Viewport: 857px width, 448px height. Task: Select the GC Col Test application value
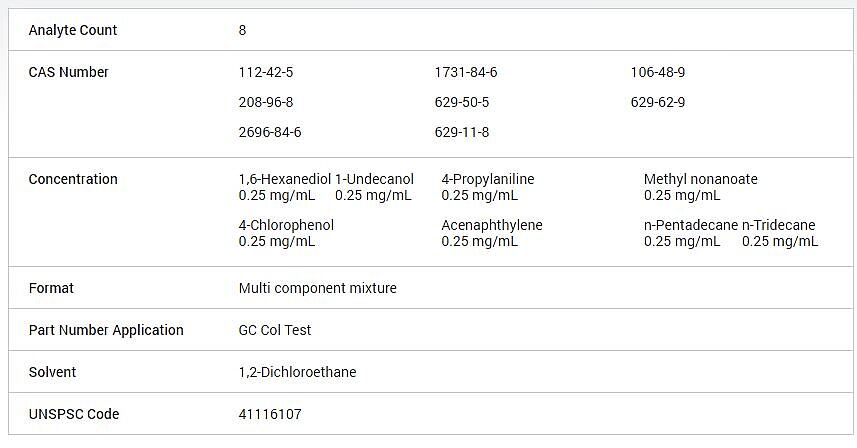pyautogui.click(x=274, y=330)
